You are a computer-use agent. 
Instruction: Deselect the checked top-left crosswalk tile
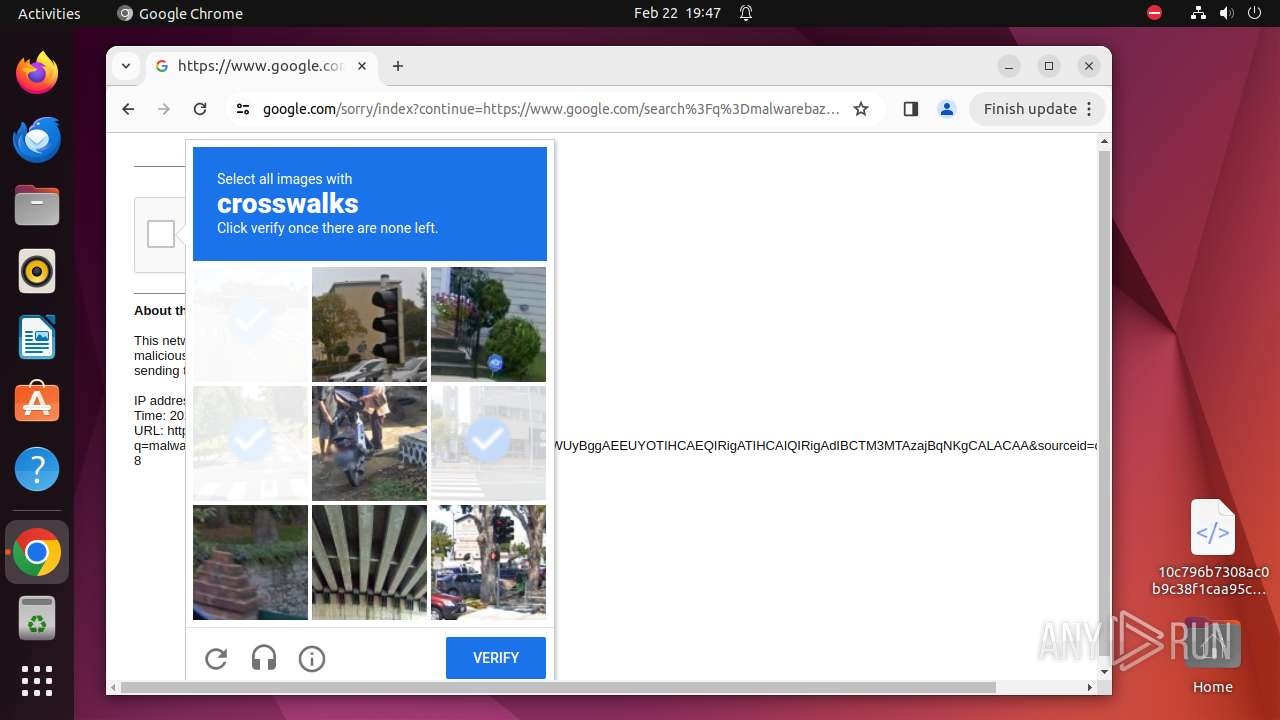point(250,324)
